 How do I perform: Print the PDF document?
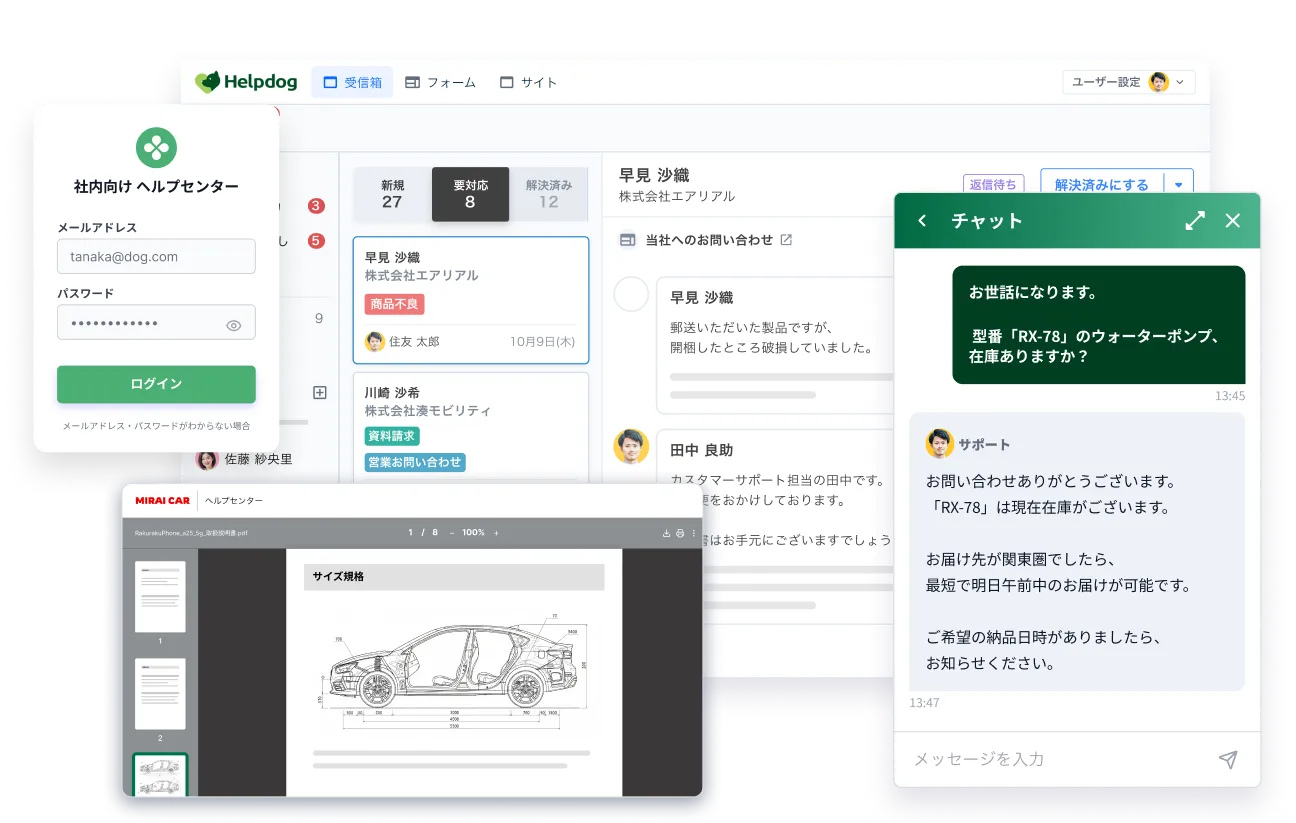coord(680,533)
